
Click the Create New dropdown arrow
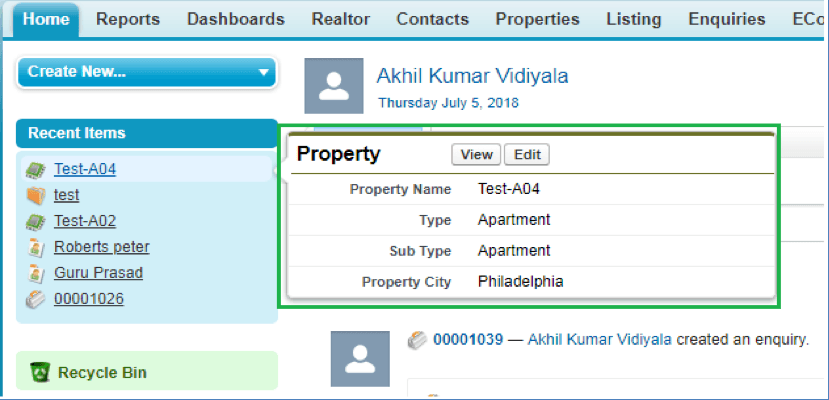pos(264,73)
